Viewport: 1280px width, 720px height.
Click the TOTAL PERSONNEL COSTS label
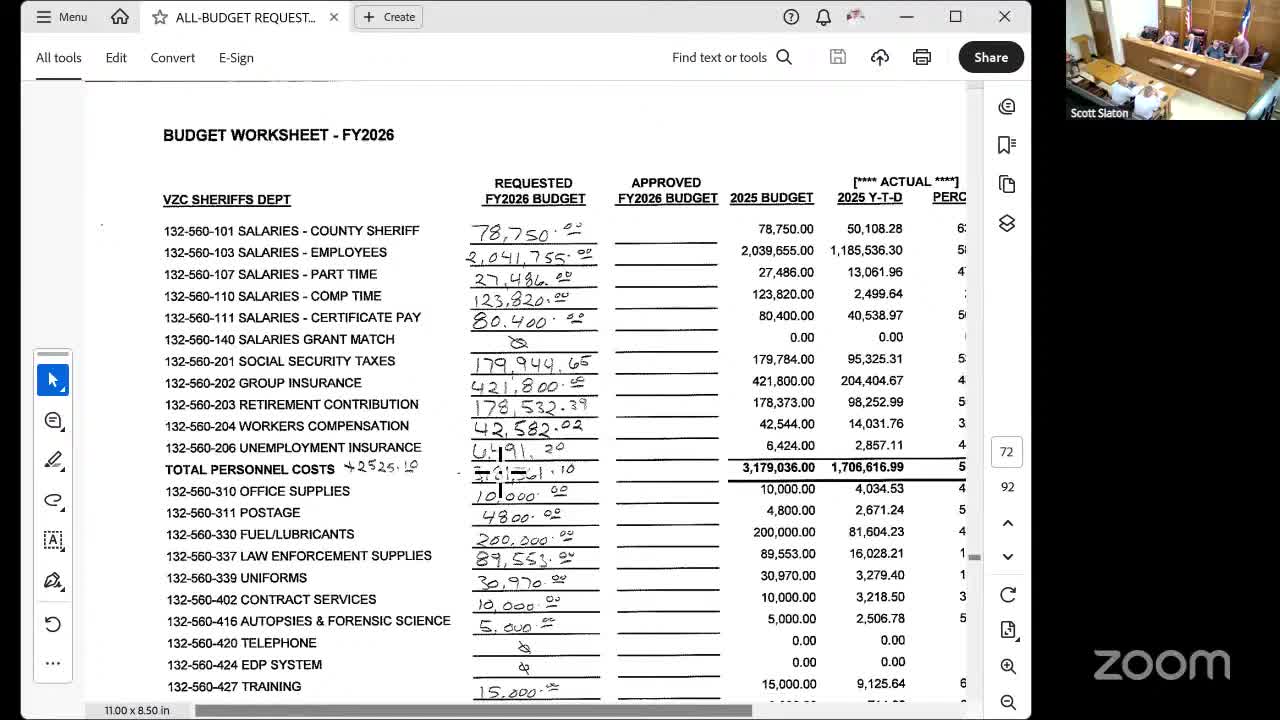pos(250,470)
